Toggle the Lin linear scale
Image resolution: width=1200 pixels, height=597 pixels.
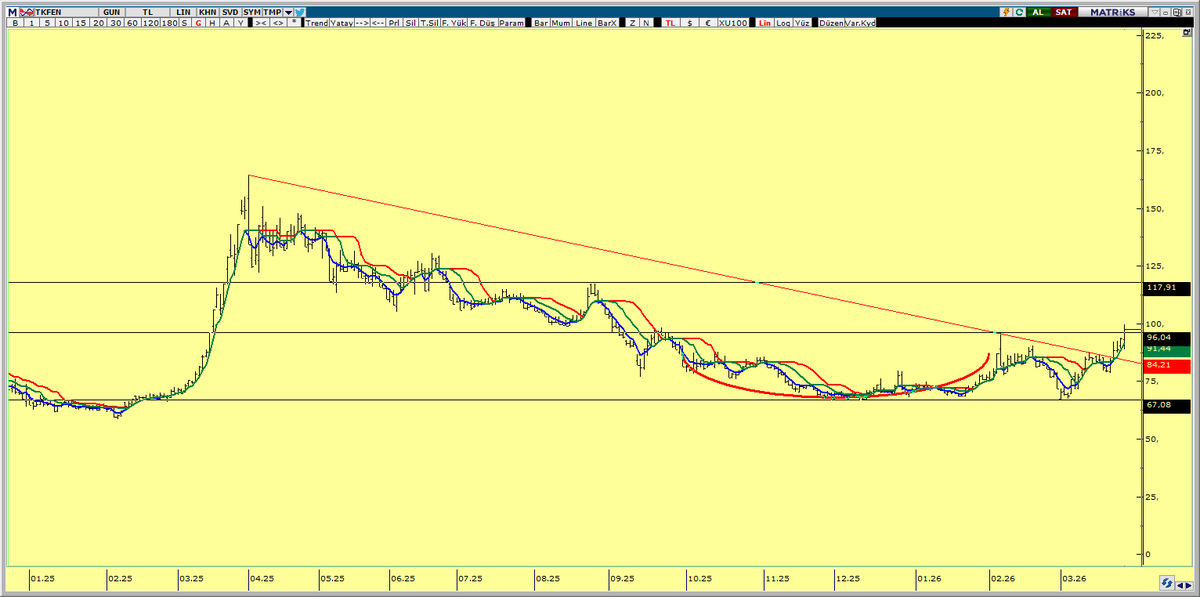tap(765, 22)
